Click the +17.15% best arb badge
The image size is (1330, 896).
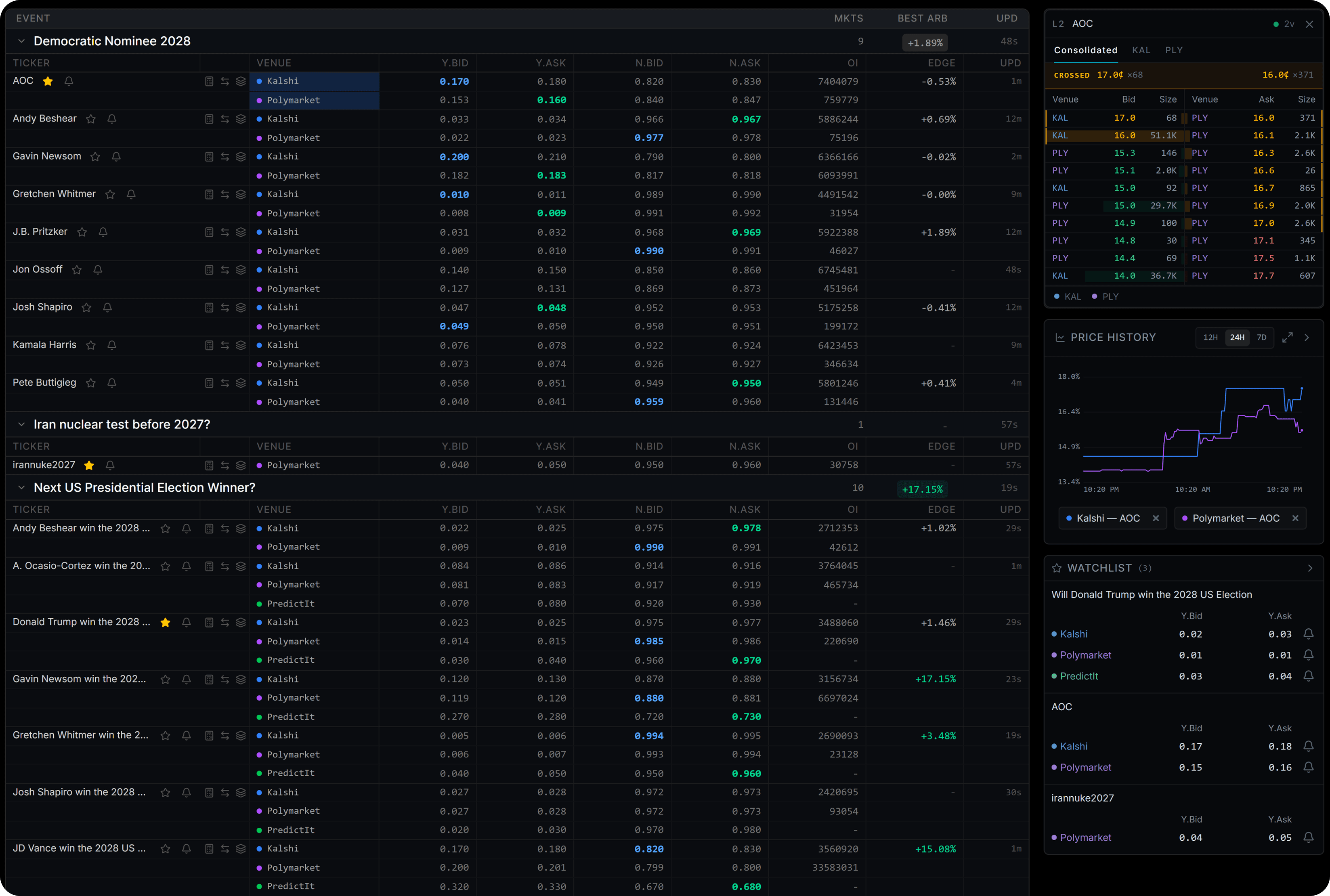922,489
